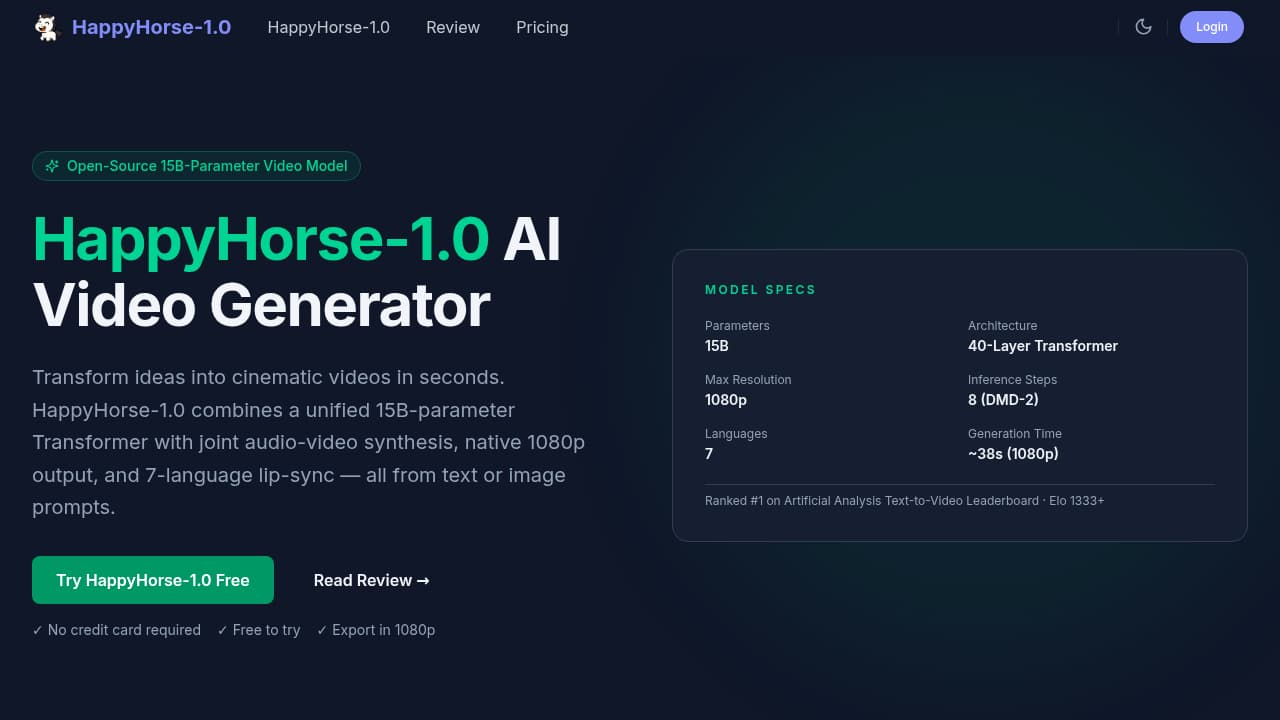This screenshot has width=1280, height=720.
Task: Open the Pricing navigation item
Action: pos(542,27)
